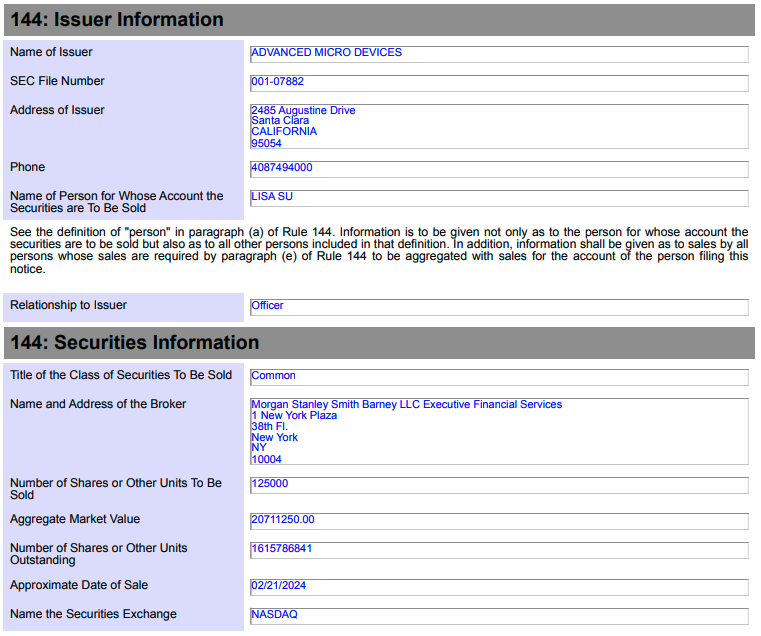The image size is (761, 636).
Task: Click the Title of Class field showing Common
Action: 499,377
